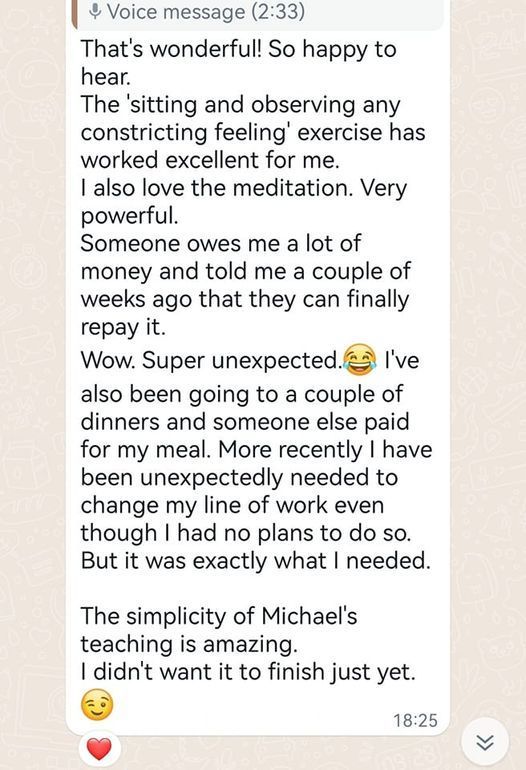Jump to latest messages with double-chevron button
The image size is (526, 770).
click(x=485, y=742)
